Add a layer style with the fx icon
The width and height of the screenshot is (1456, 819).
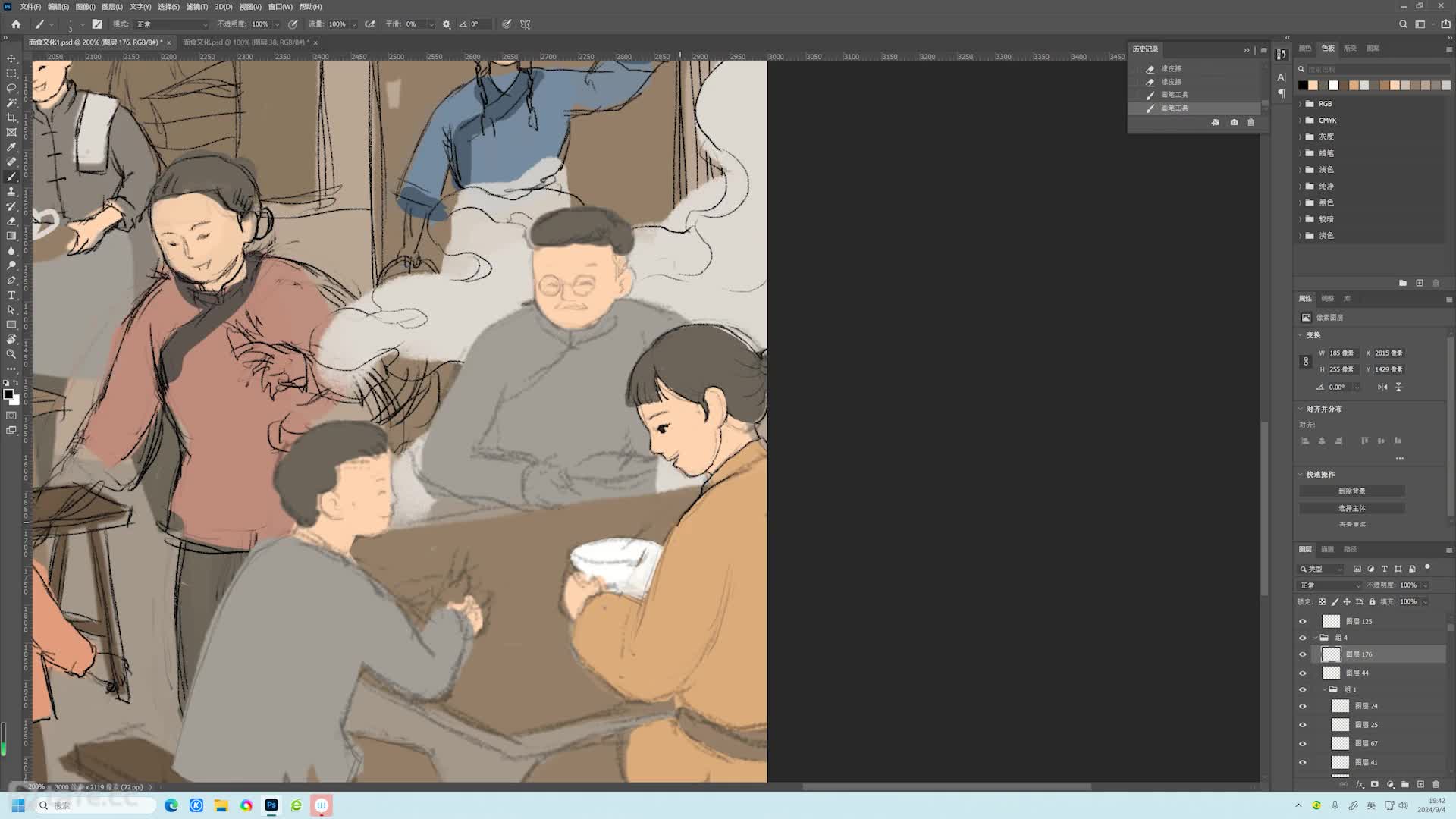(1360, 784)
